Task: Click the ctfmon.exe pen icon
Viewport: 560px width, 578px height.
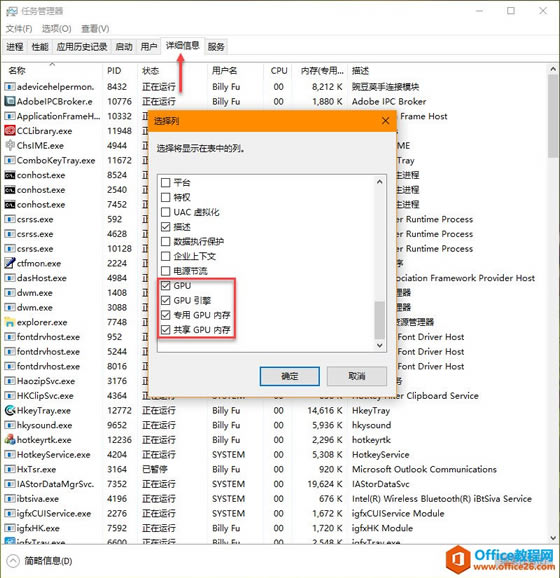Action: pyautogui.click(x=10, y=263)
